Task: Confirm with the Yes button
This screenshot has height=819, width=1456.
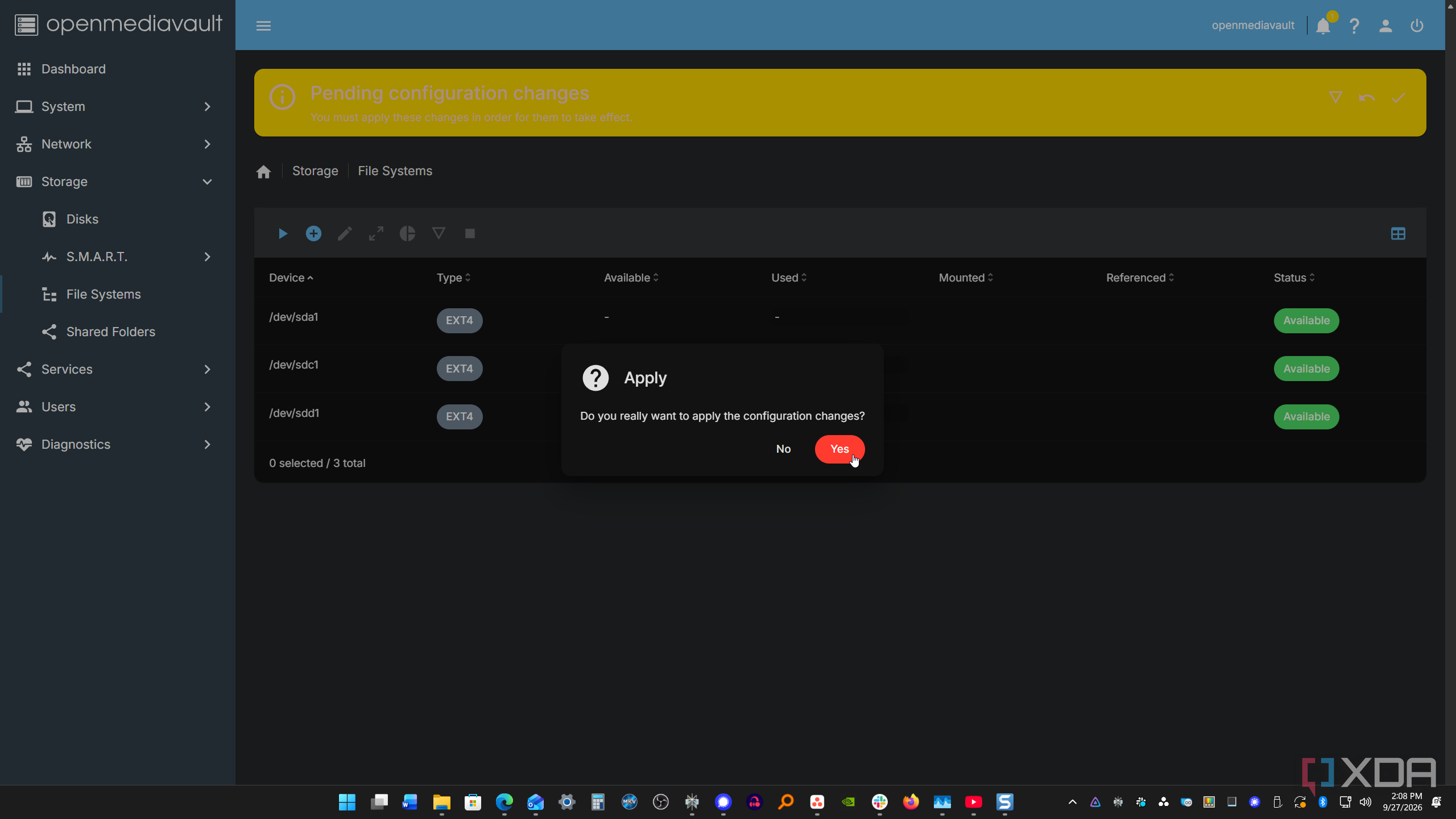Action: point(839,449)
